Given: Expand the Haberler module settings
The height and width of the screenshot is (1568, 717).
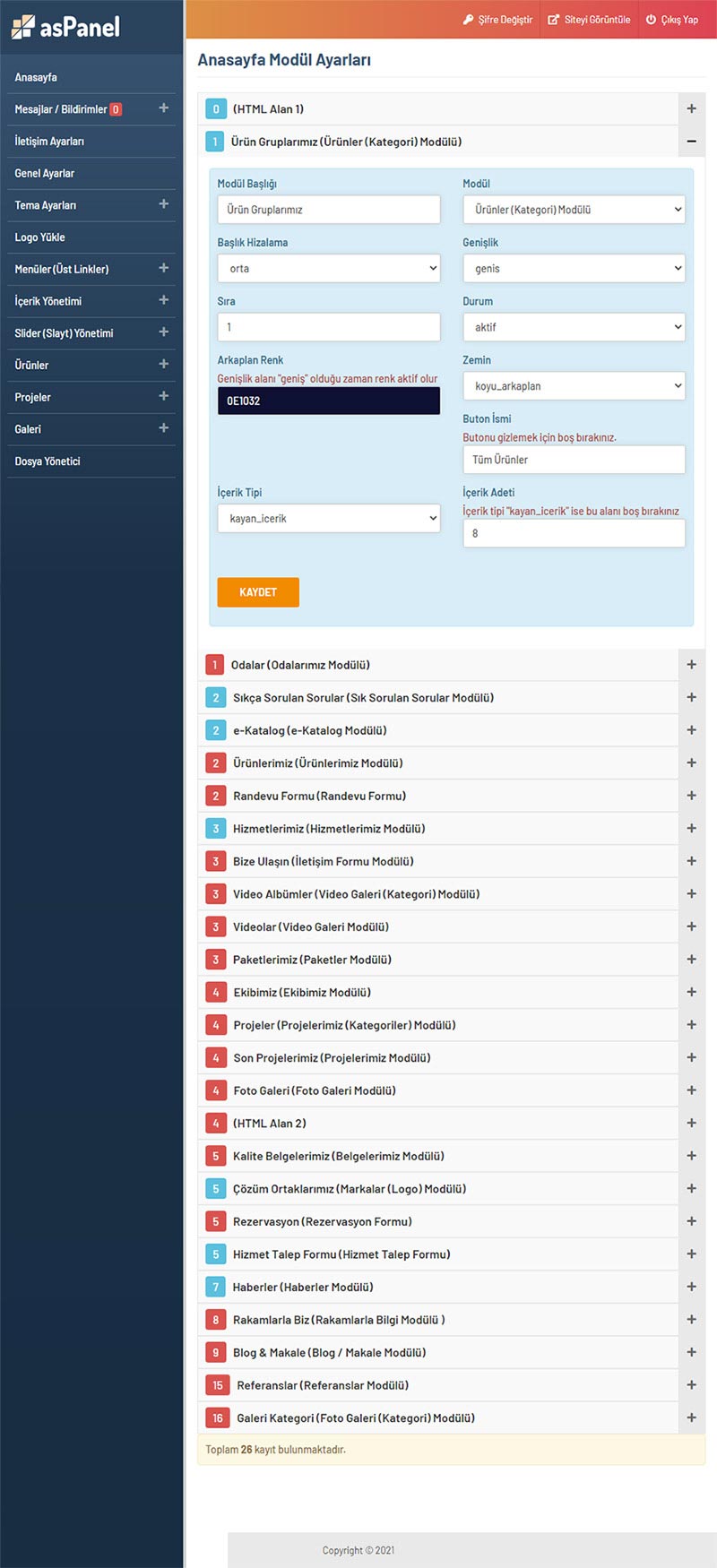Looking at the screenshot, I should 691,1287.
